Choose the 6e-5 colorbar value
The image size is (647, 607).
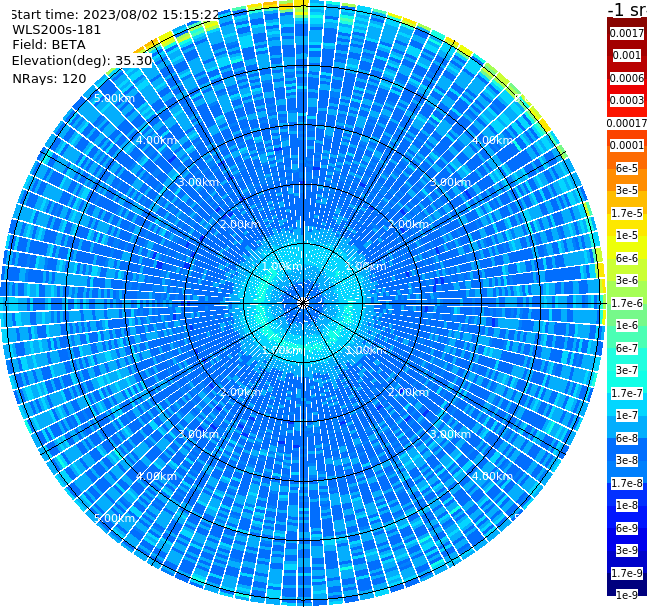coord(627,168)
